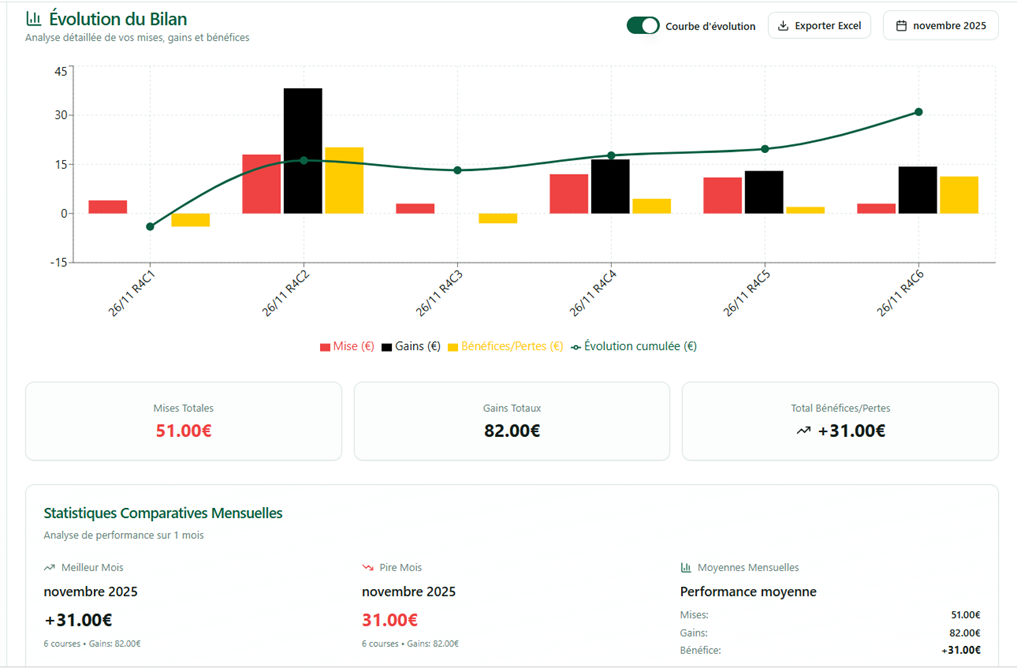Toggle the Courbe d'évolution switch off

point(643,26)
